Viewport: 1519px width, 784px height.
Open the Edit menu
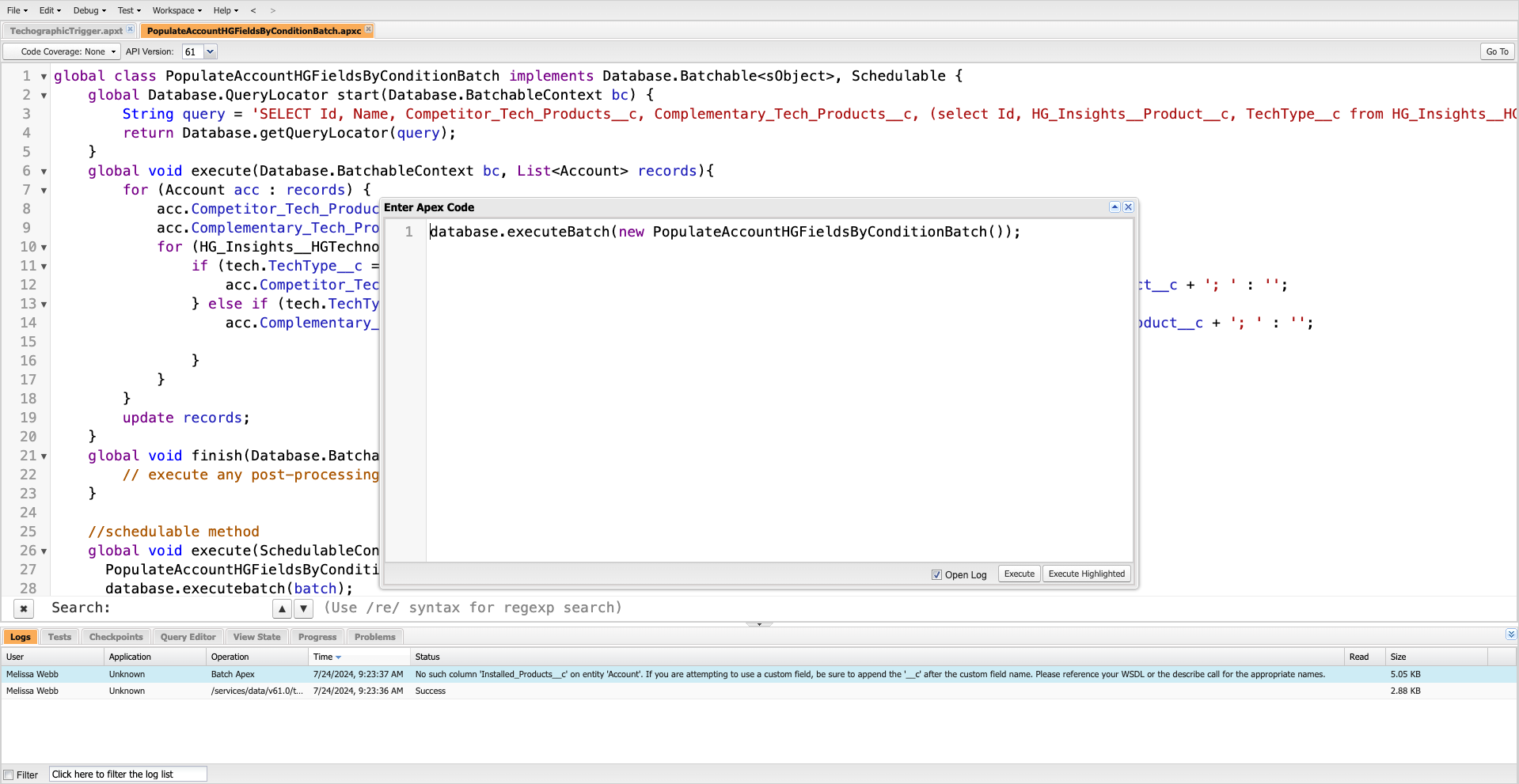50,10
